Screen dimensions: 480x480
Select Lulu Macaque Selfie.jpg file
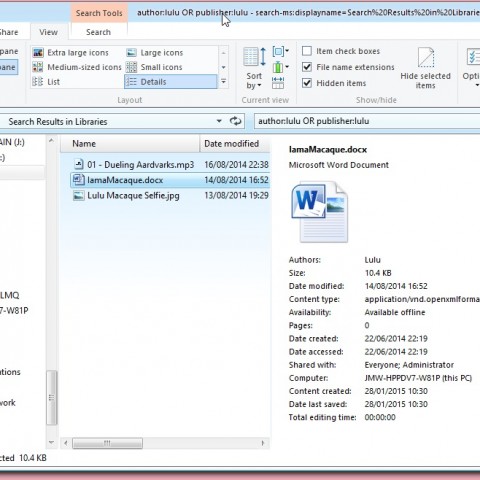tap(170, 195)
